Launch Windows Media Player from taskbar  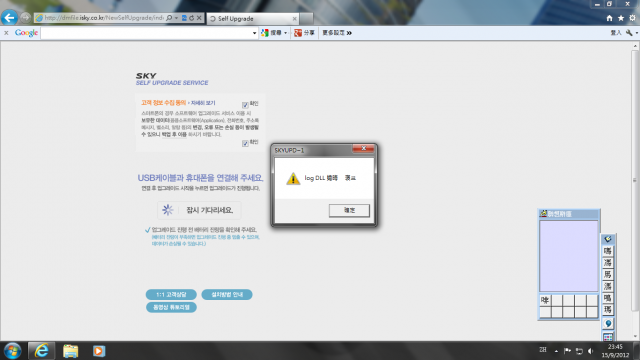click(x=98, y=351)
